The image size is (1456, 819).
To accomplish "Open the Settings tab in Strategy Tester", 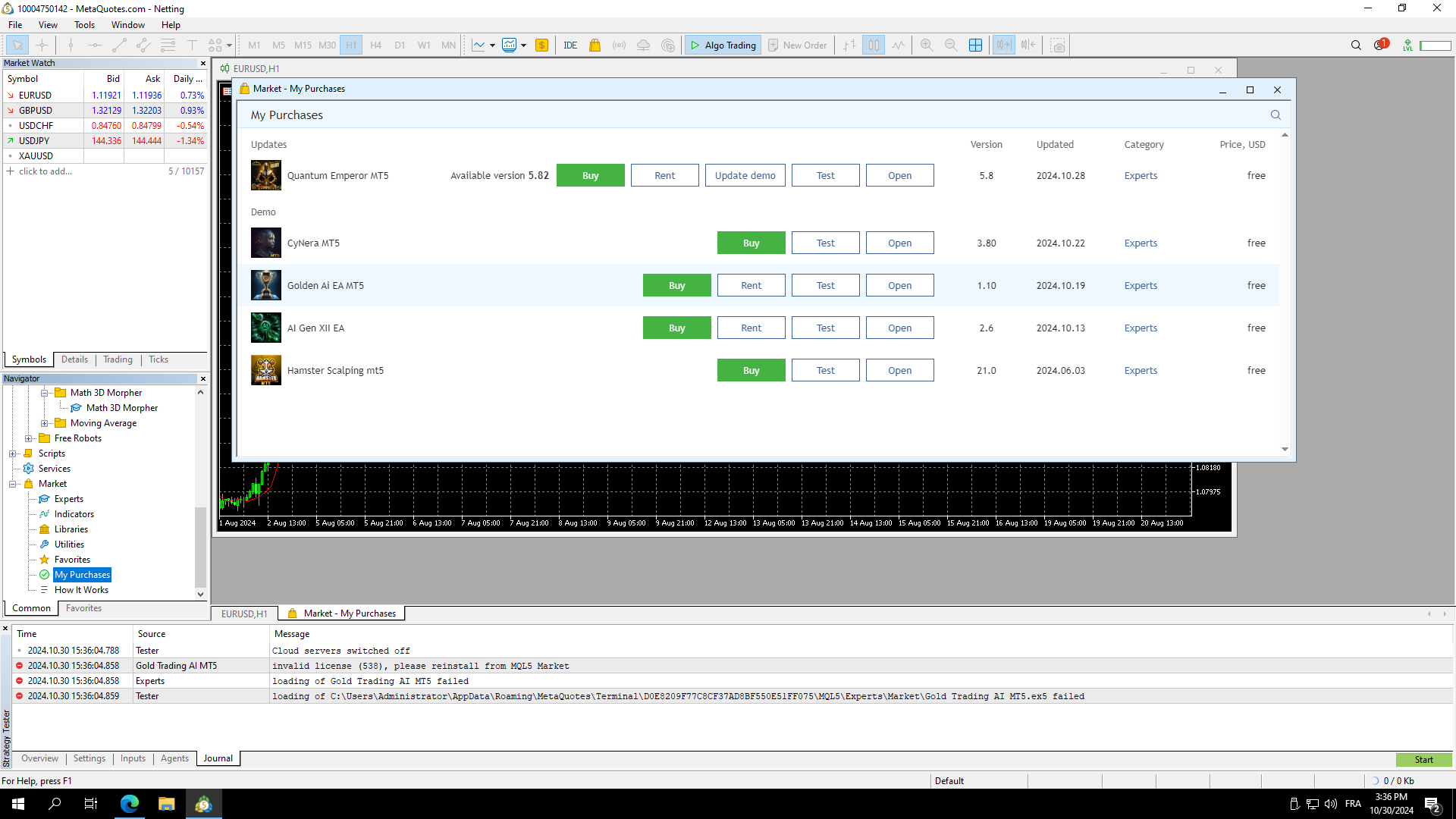I will 89,758.
